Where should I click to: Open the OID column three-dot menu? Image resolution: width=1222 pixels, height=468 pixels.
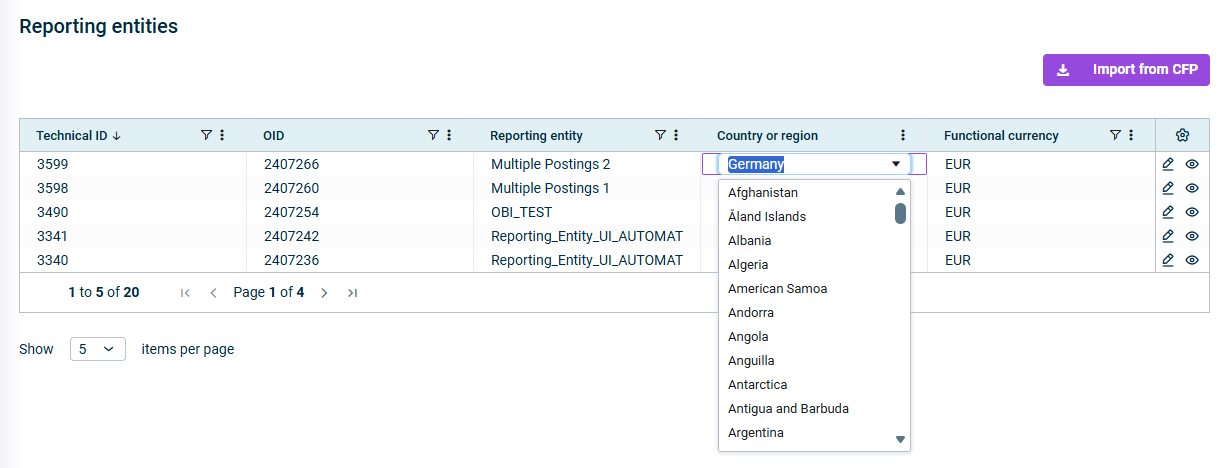(x=449, y=135)
